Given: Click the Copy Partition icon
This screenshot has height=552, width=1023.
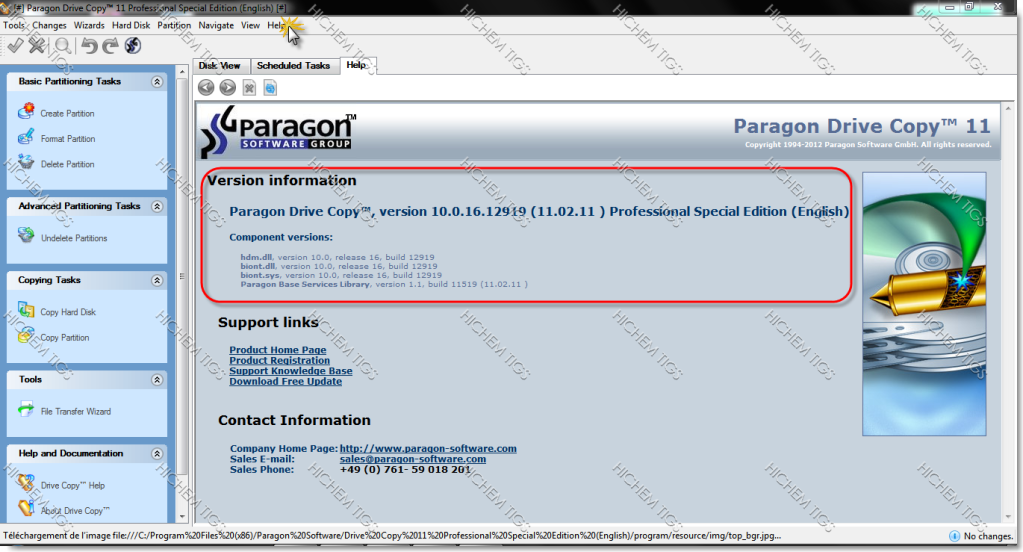Looking at the screenshot, I should pos(26,335).
